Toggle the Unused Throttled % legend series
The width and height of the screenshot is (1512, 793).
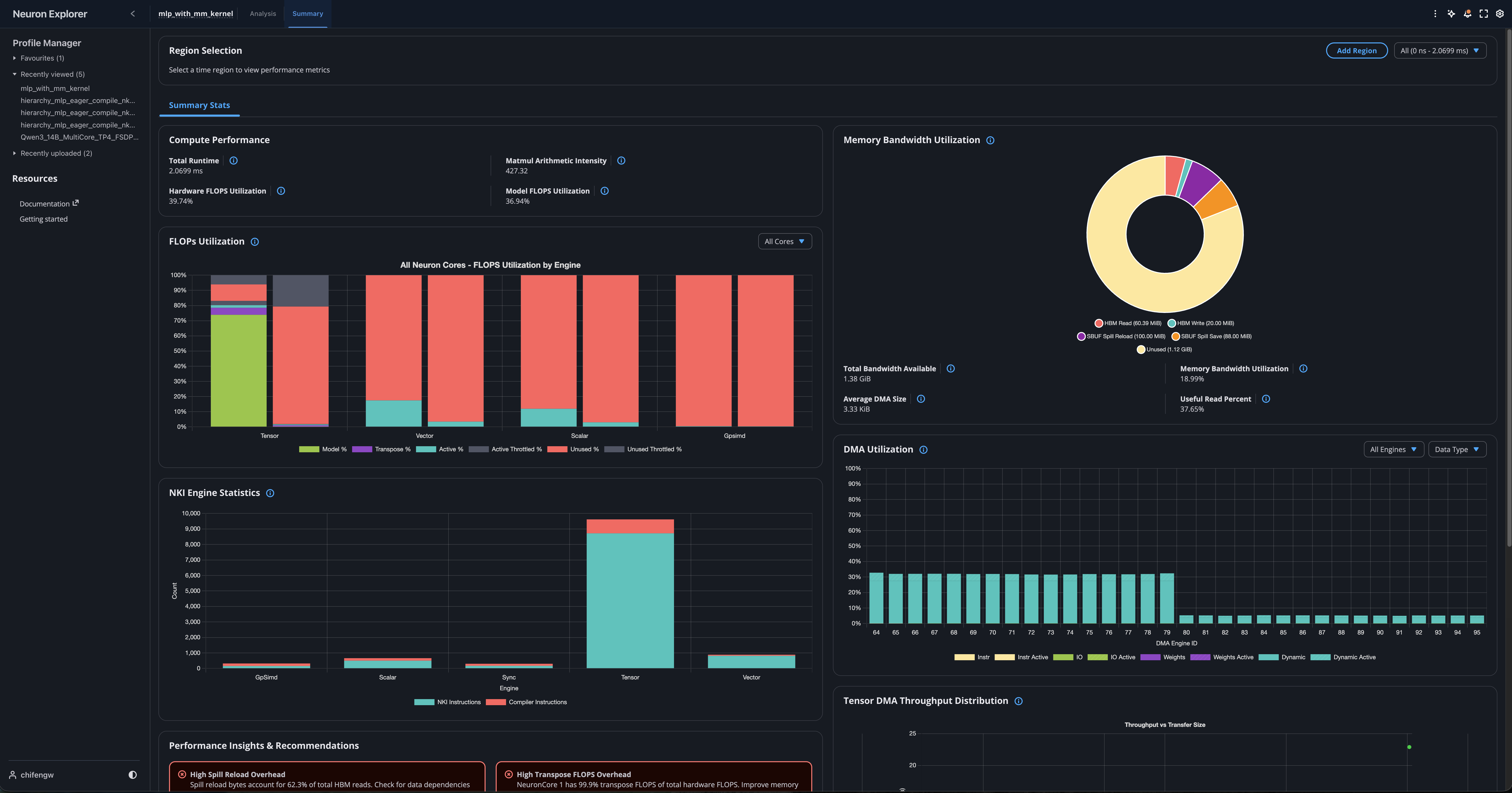click(x=643, y=449)
